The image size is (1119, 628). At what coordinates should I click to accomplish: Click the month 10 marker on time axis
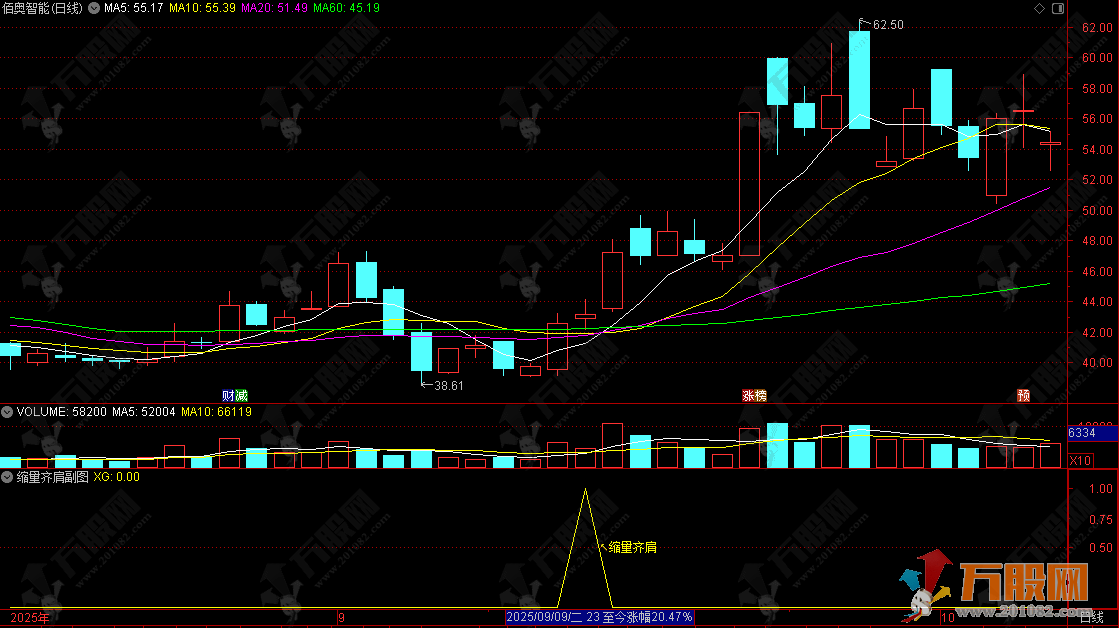tap(948, 618)
